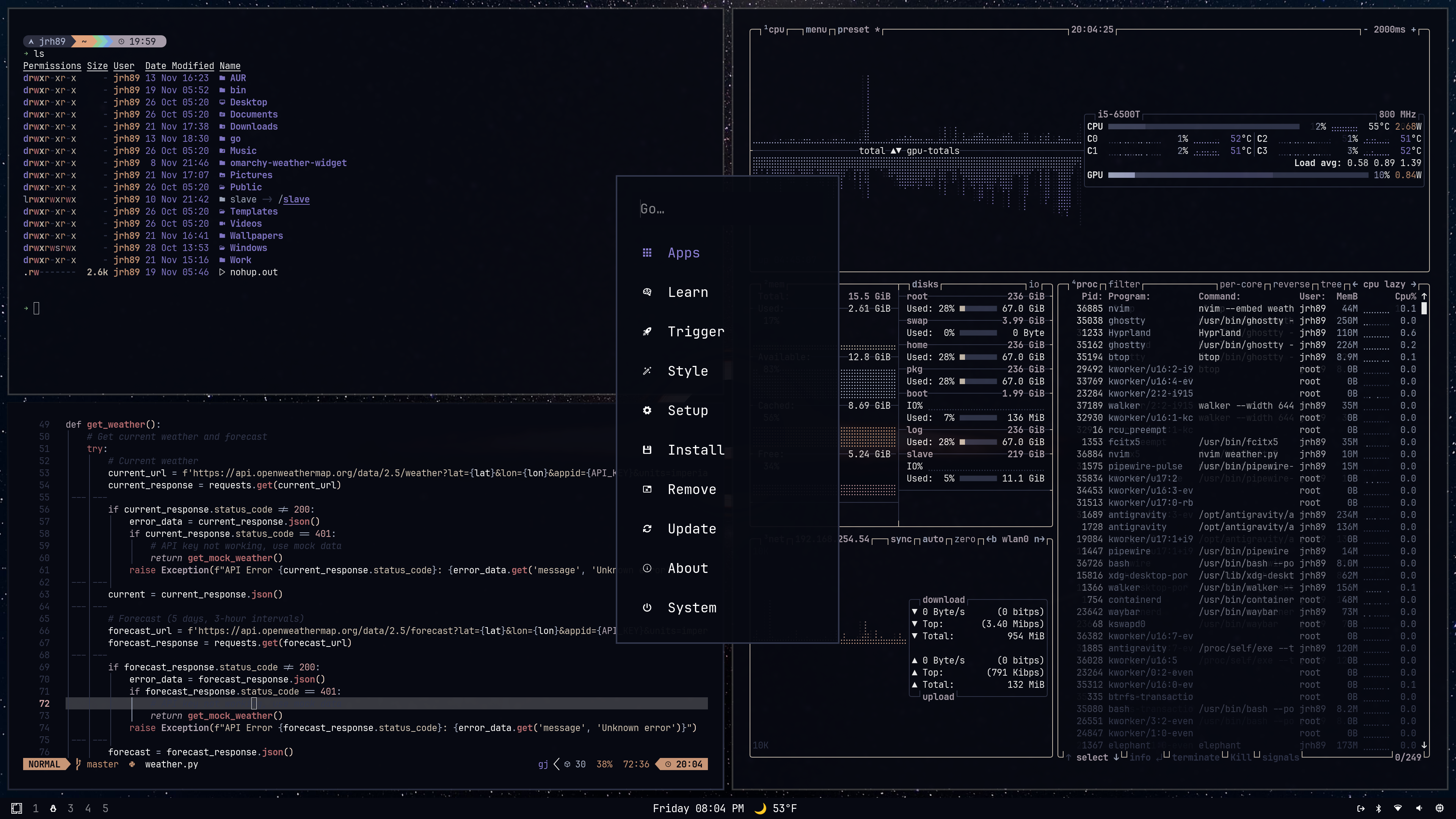Click the plus to increase 2000ms update
Viewport: 1456px width, 819px height.
1414,30
